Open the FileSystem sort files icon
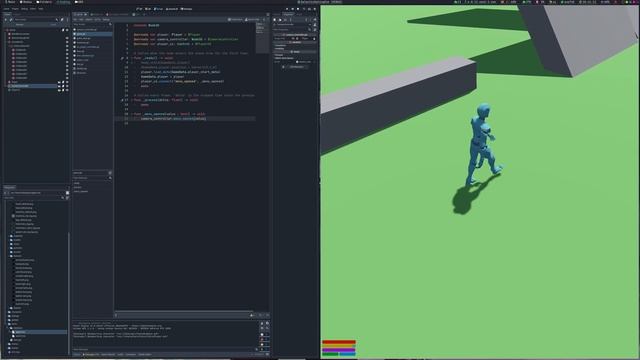The image size is (640, 360). (67, 198)
